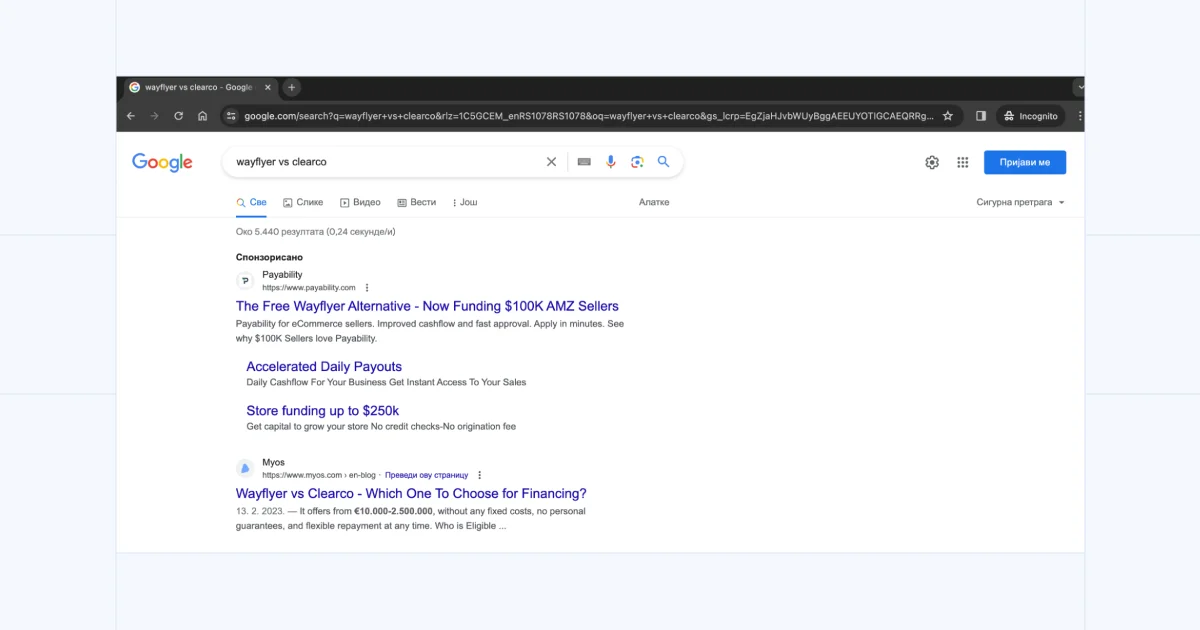Image resolution: width=1200 pixels, height=630 pixels.
Task: Switch to the Видео tab
Action: tap(360, 202)
